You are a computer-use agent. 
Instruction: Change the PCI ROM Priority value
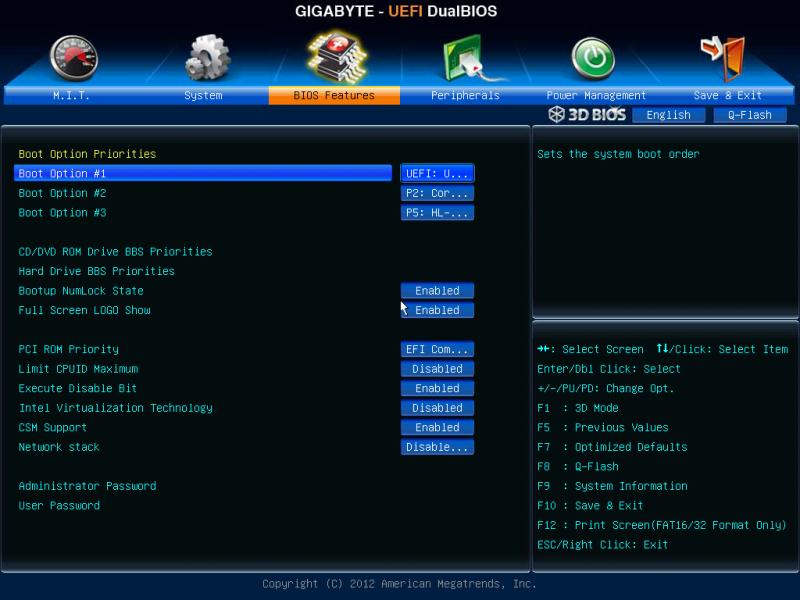(x=437, y=349)
